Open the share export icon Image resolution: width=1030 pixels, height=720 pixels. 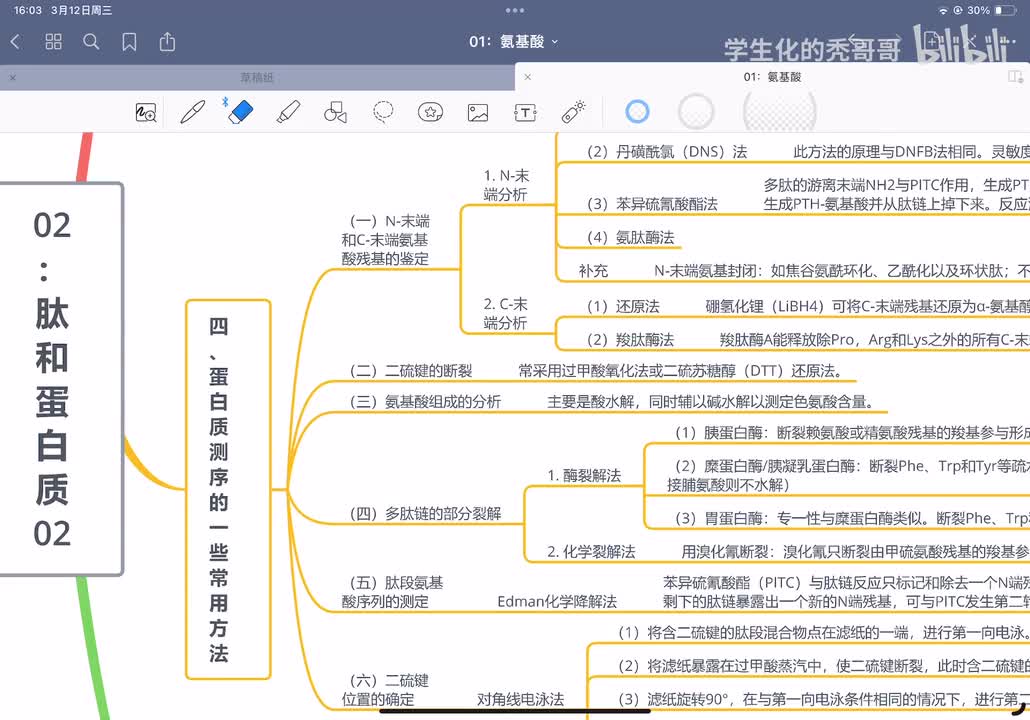tap(168, 41)
